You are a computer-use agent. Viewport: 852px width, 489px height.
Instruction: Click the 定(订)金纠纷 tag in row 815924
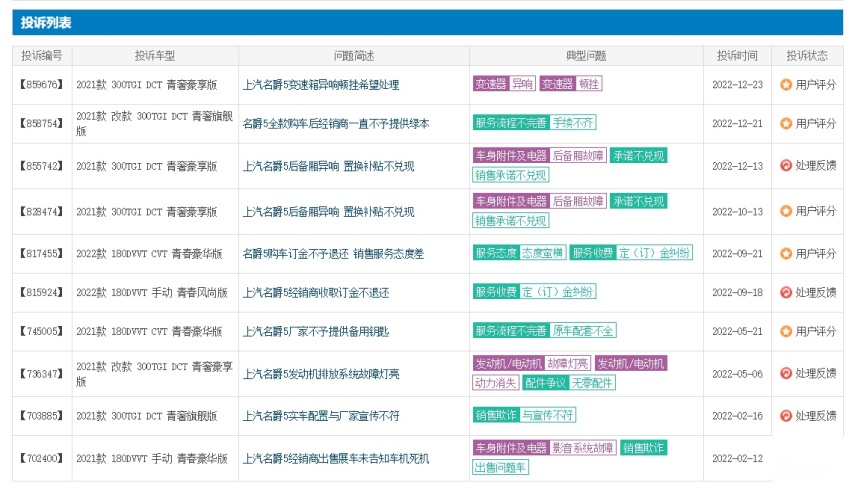coord(557,292)
